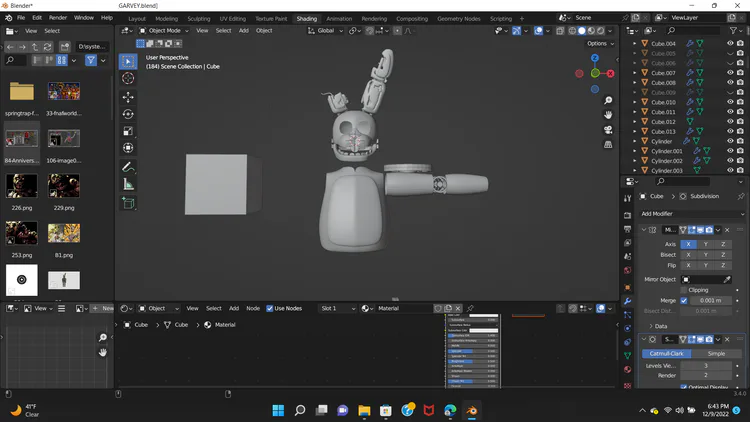Enable Mirror Flip Z
This screenshot has width=750, height=422.
click(x=723, y=266)
